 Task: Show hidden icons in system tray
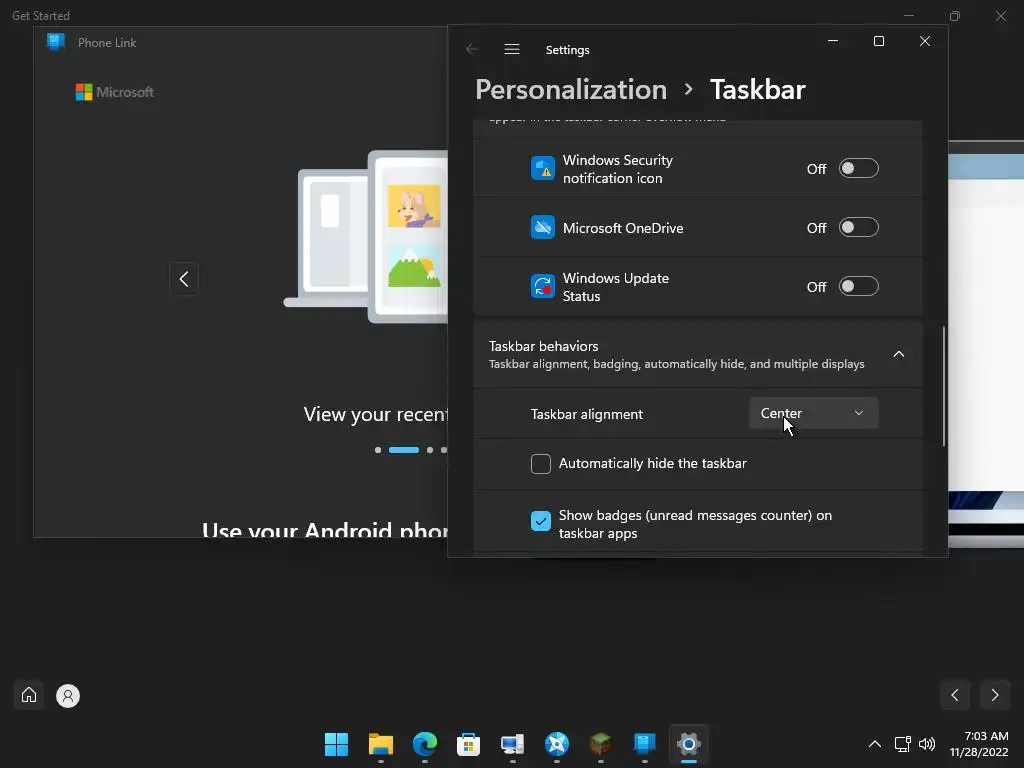click(874, 744)
